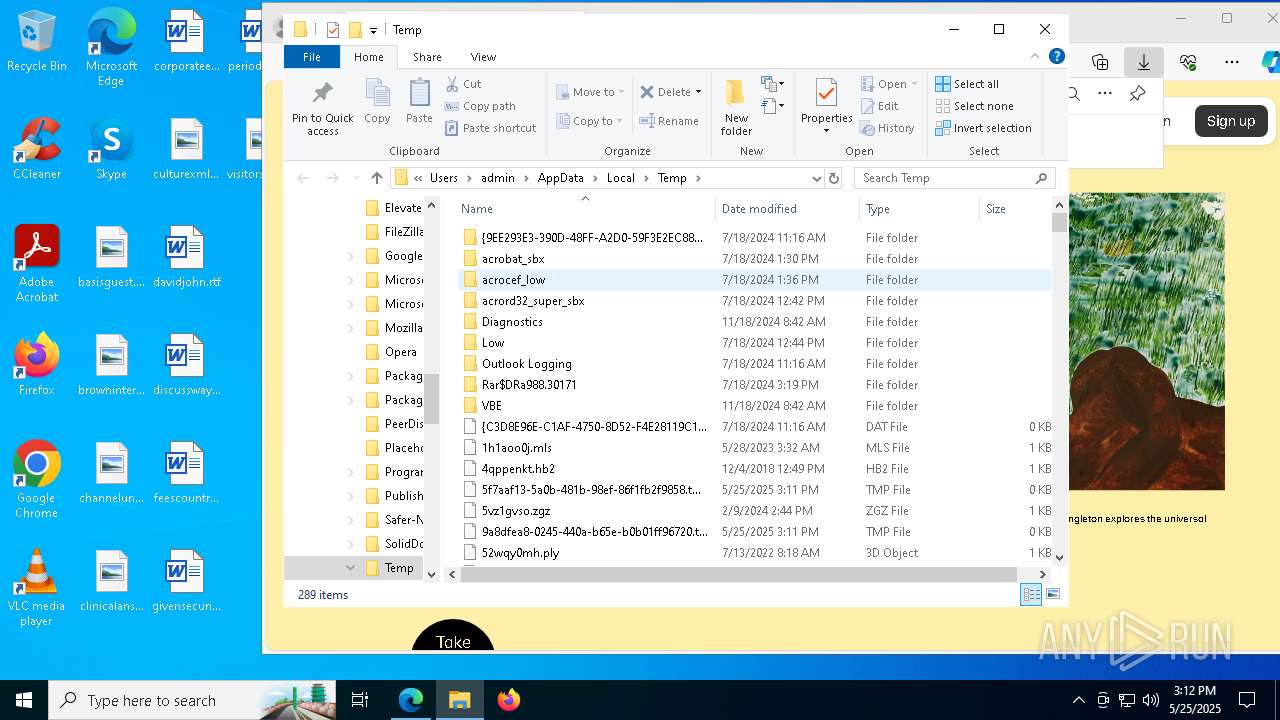The width and height of the screenshot is (1280, 720).
Task: Click AppData in address breadcrumb
Action: click(x=560, y=178)
